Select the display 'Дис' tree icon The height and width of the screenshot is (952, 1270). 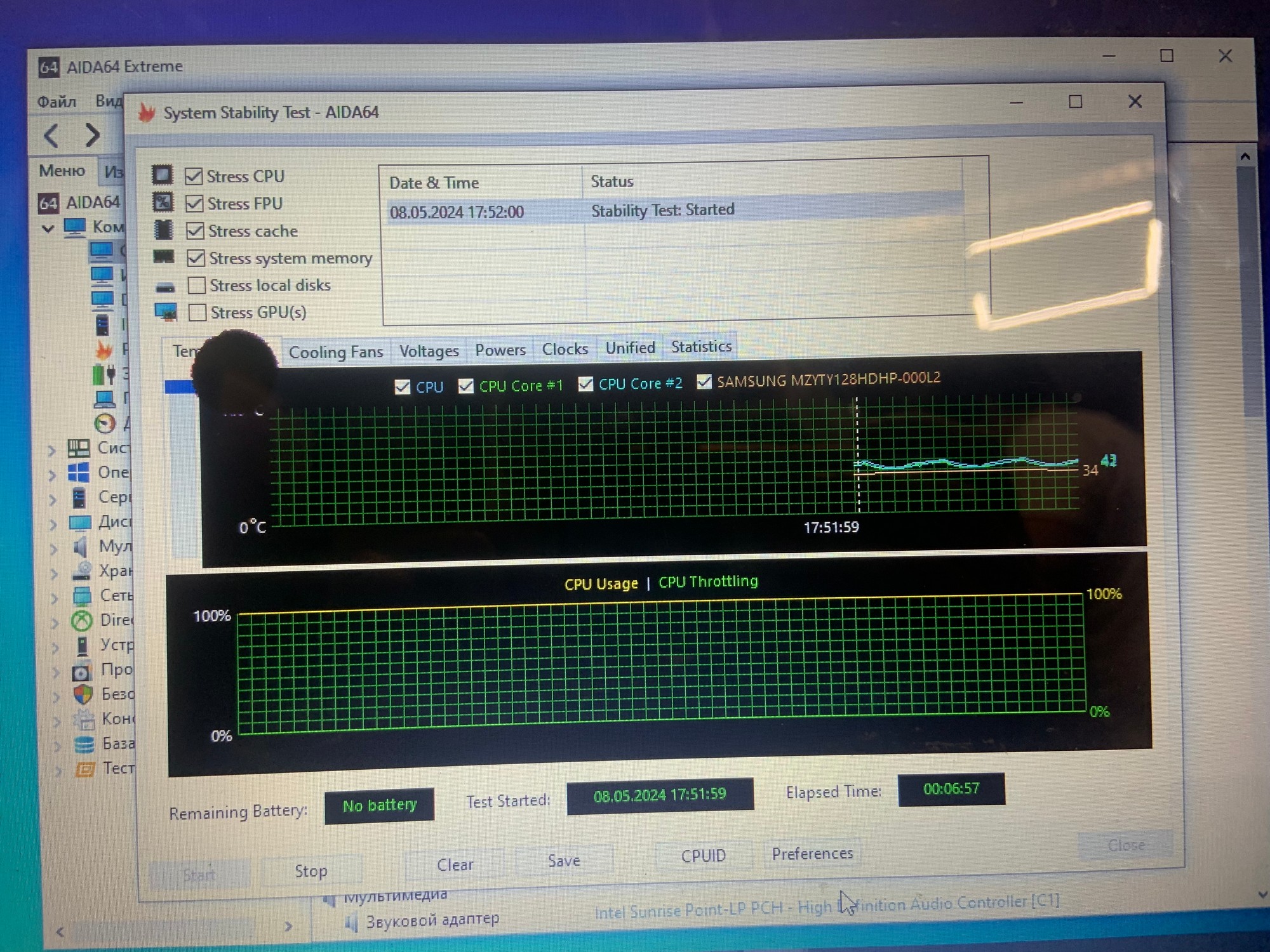(80, 523)
